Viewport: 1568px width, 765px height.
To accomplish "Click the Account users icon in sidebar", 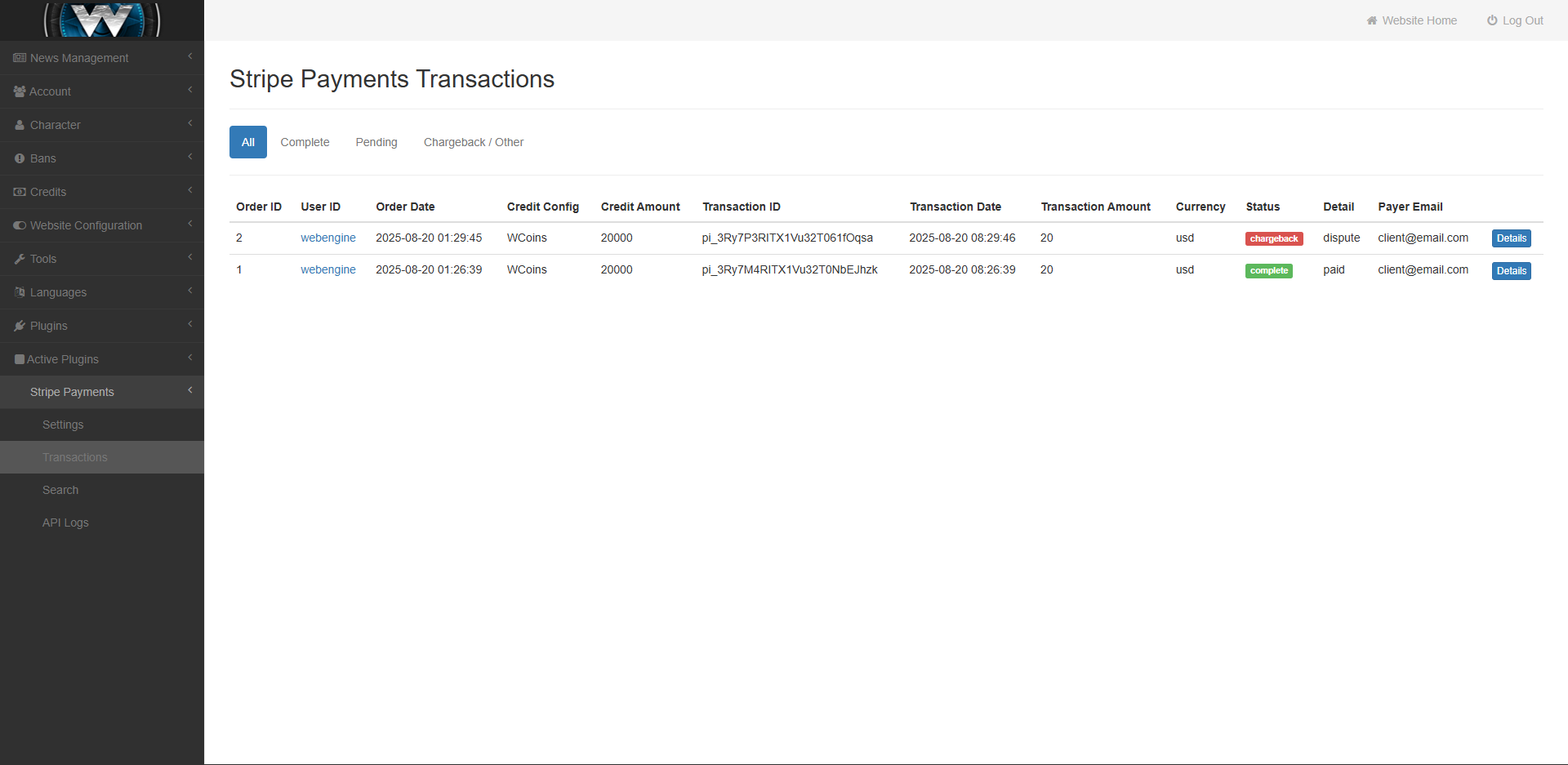I will pyautogui.click(x=20, y=91).
